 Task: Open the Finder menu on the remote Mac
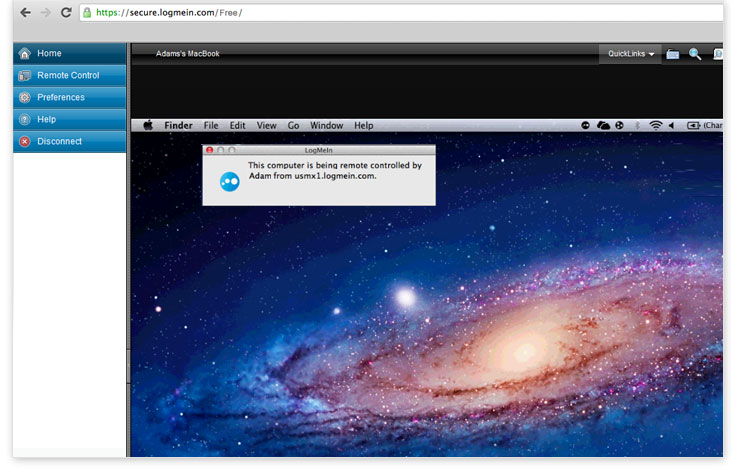point(178,126)
